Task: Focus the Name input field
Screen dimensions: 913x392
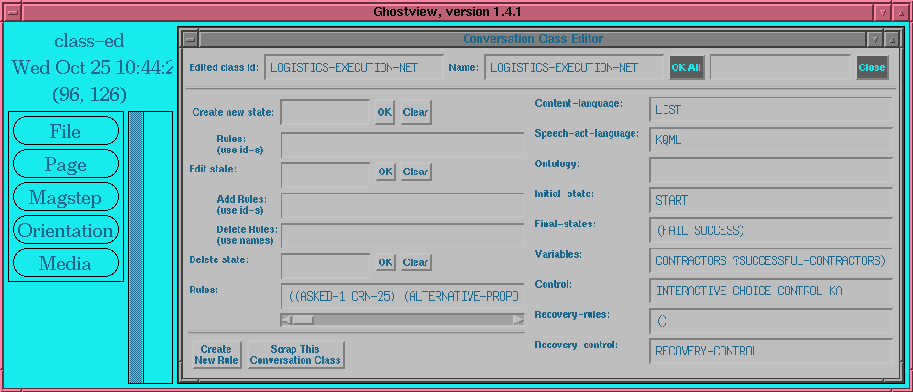Action: point(573,68)
